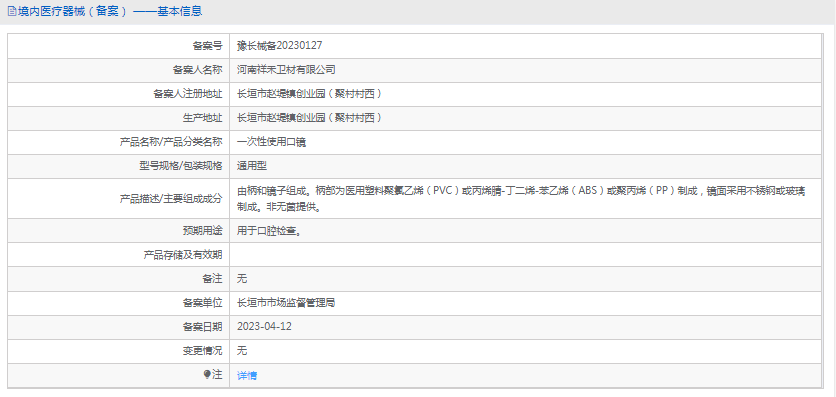The image size is (836, 397).
Task: Click the 备案号 label cell
Action: (x=119, y=46)
